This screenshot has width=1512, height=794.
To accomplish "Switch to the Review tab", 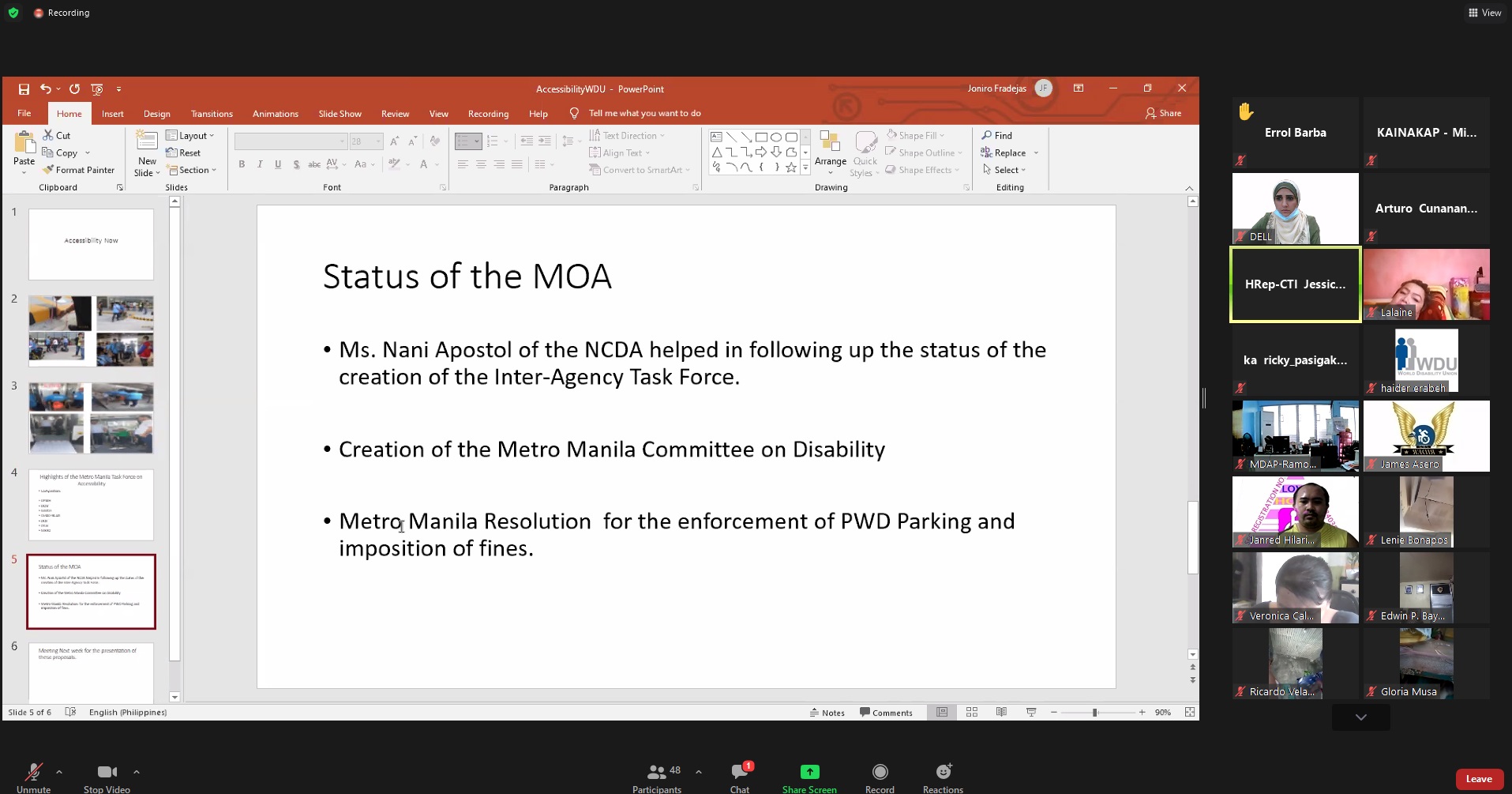I will coord(395,113).
